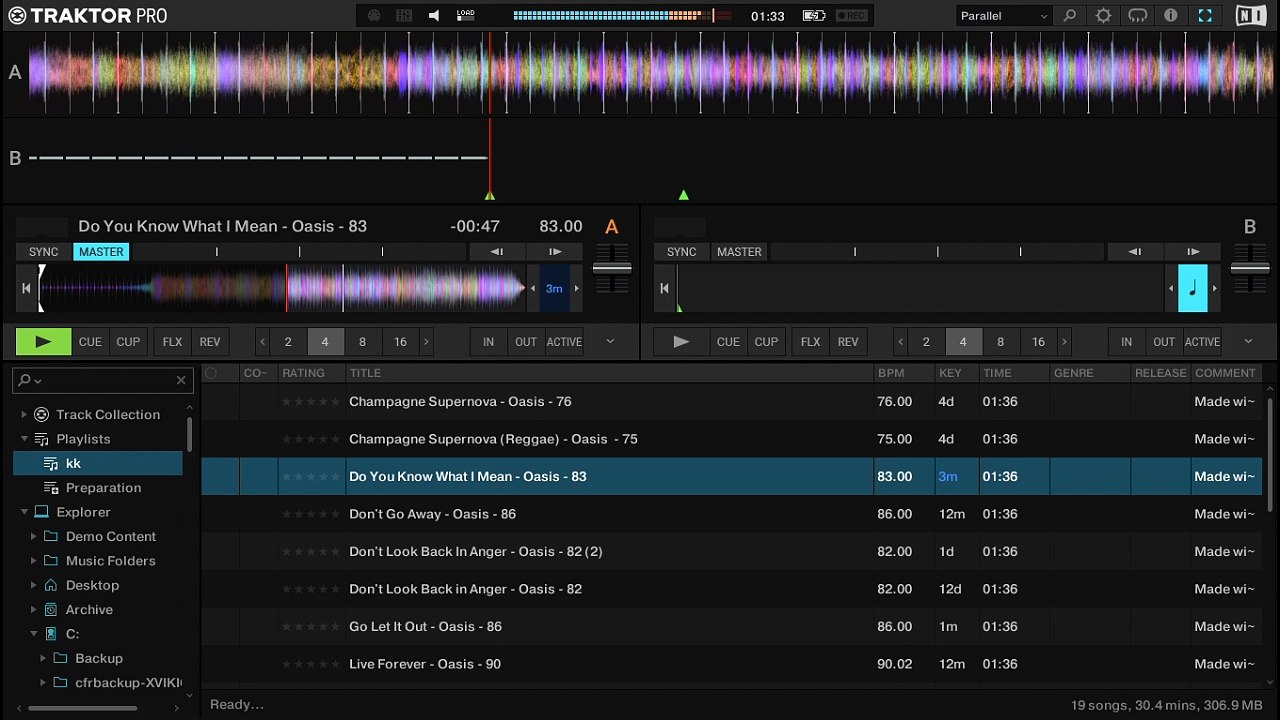
Task: Open the info icon in the header
Action: click(1171, 16)
